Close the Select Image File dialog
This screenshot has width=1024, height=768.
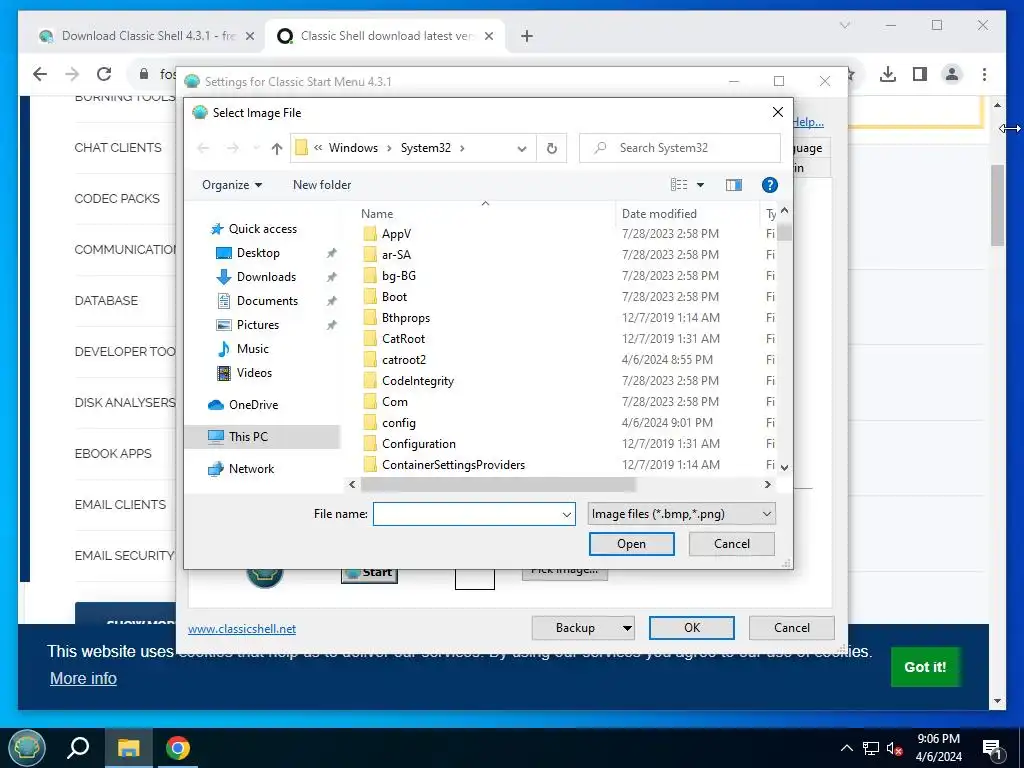[777, 112]
